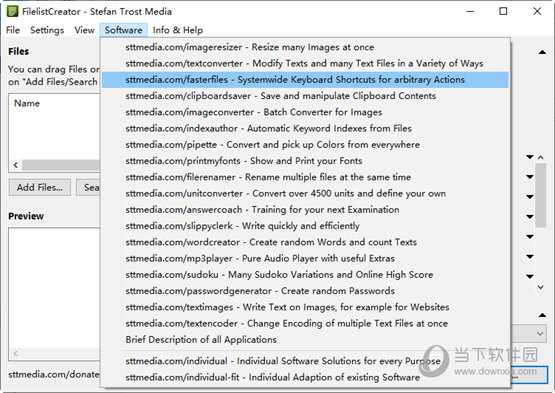
Task: Open Brief Description of all Applications
Action: 305,340
